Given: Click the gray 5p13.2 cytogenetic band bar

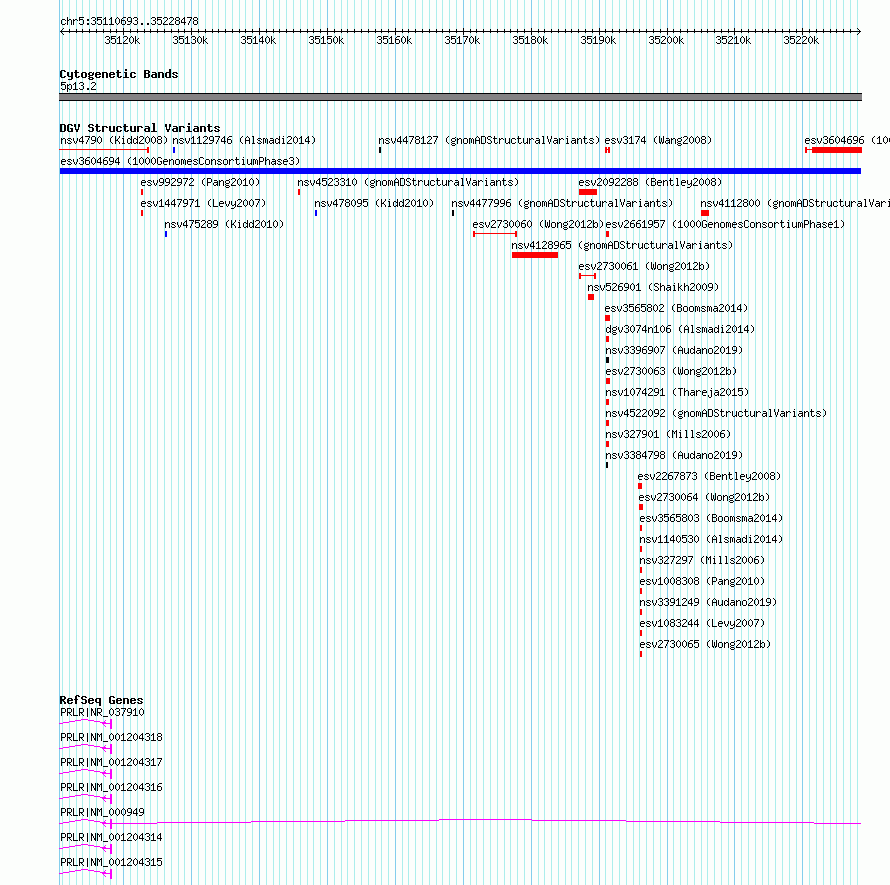Looking at the screenshot, I should pyautogui.click(x=460, y=97).
